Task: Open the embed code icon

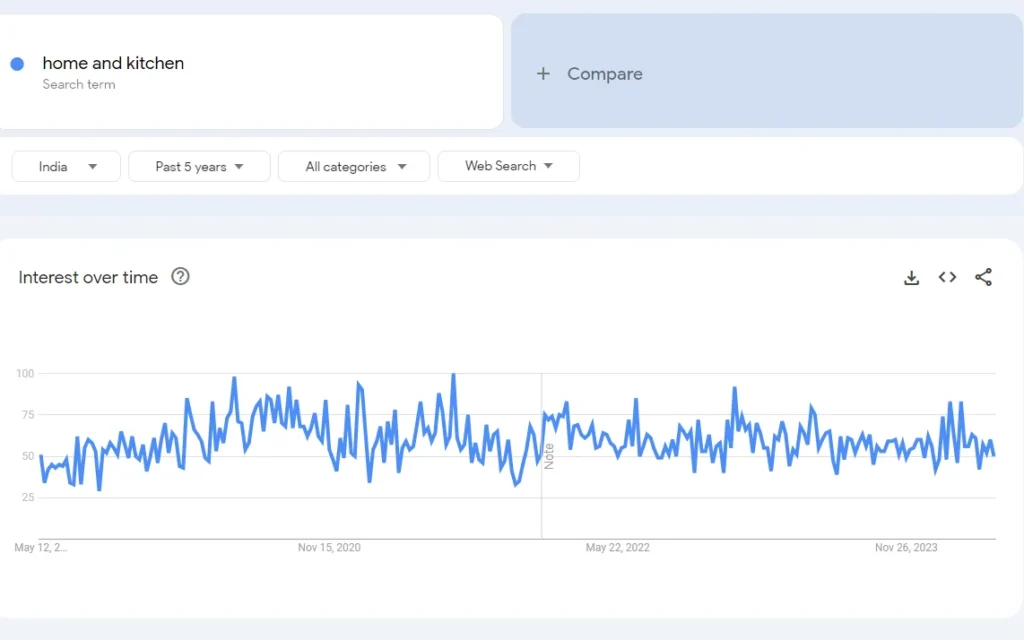Action: (x=947, y=278)
